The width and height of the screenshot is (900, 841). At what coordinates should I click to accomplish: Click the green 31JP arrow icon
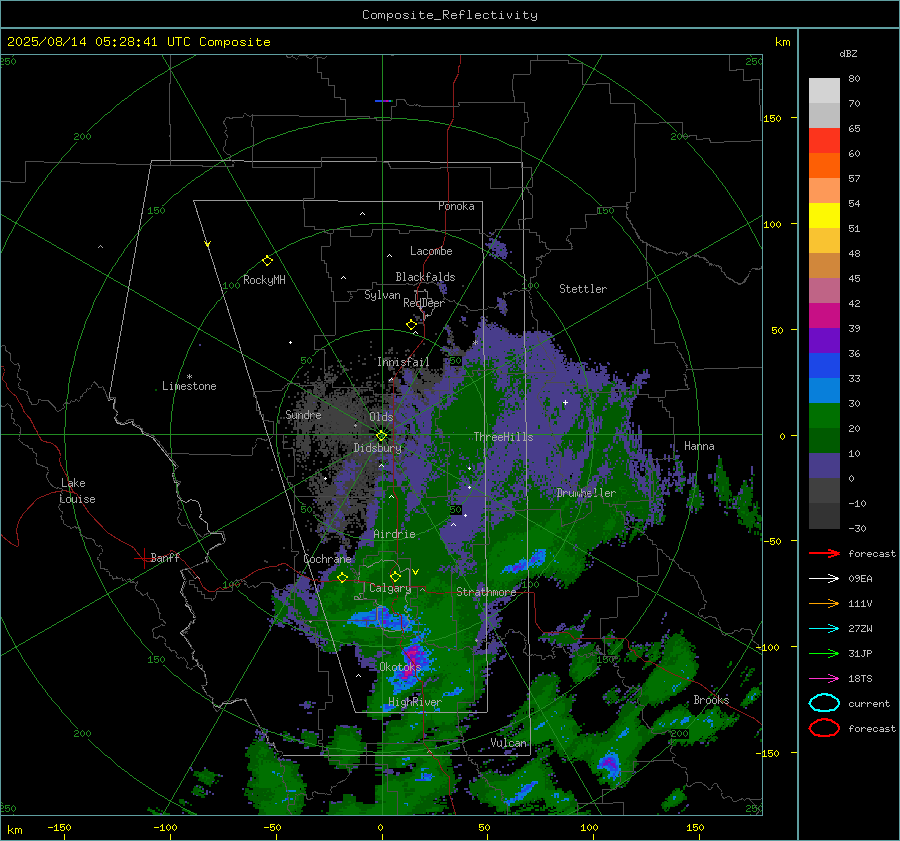tap(824, 653)
